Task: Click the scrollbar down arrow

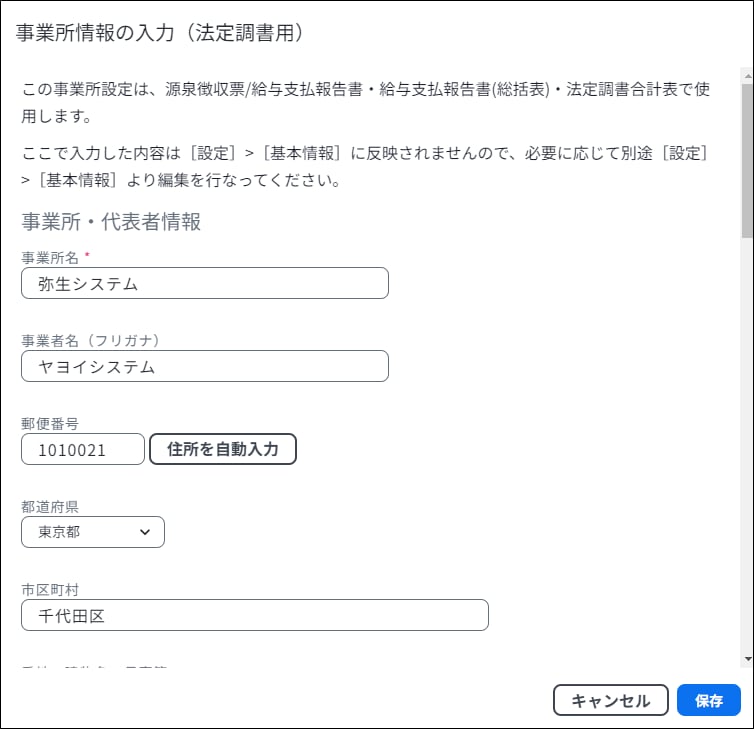Action: point(748,659)
